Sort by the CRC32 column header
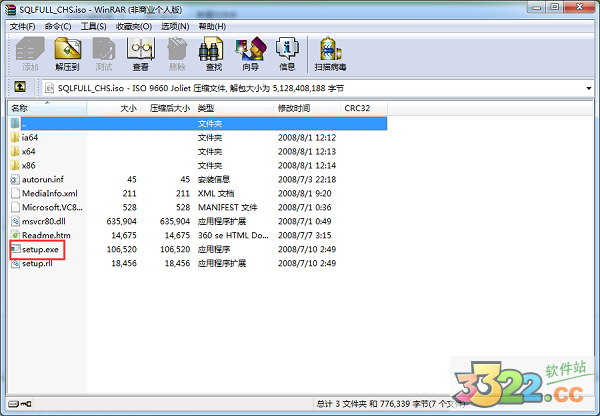600x416 pixels. click(x=364, y=108)
